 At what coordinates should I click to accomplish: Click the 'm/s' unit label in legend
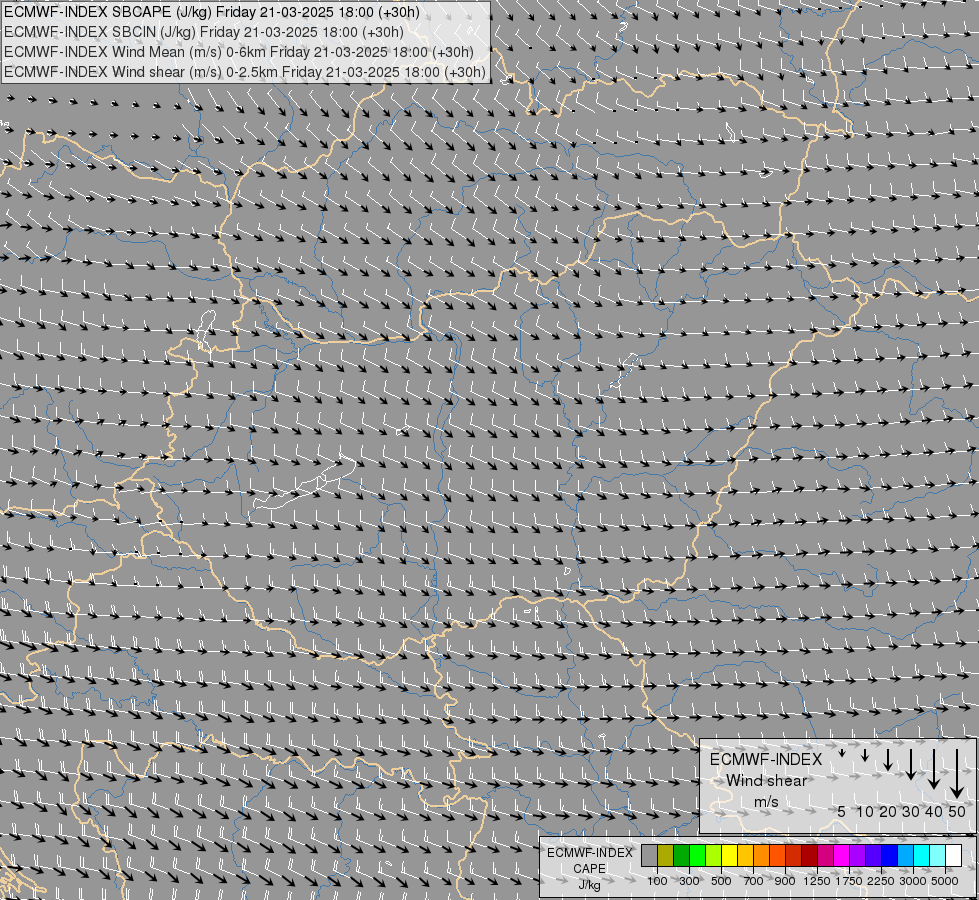point(766,802)
